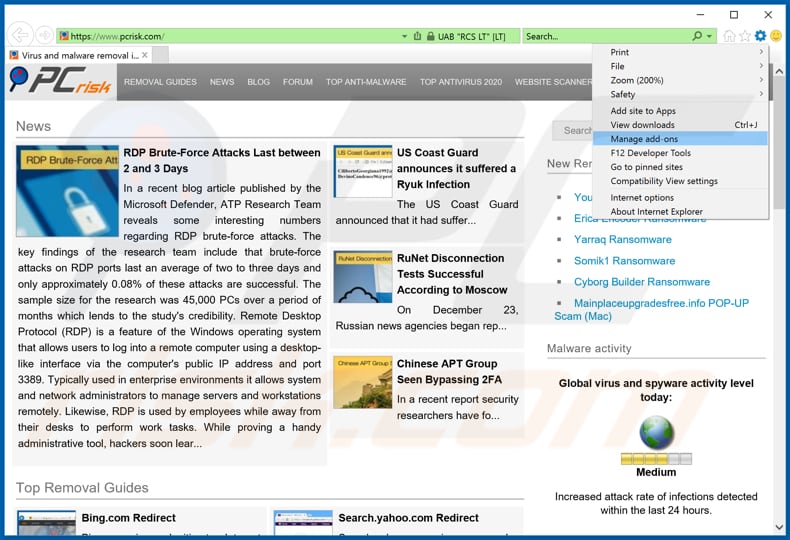Click the Tools gear icon
Screen dimensions: 790x540
760,36
